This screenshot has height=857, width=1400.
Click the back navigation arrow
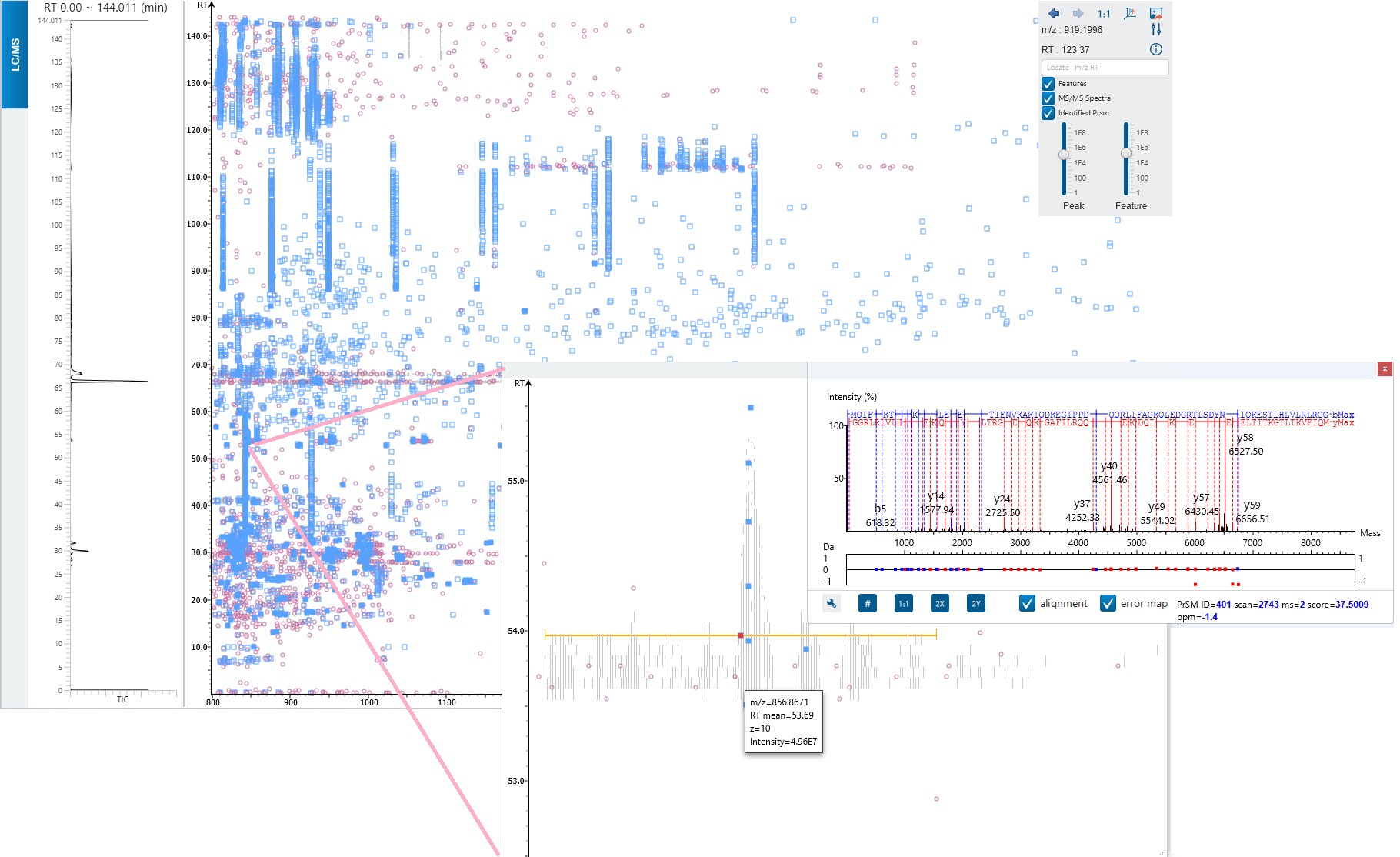[1054, 13]
